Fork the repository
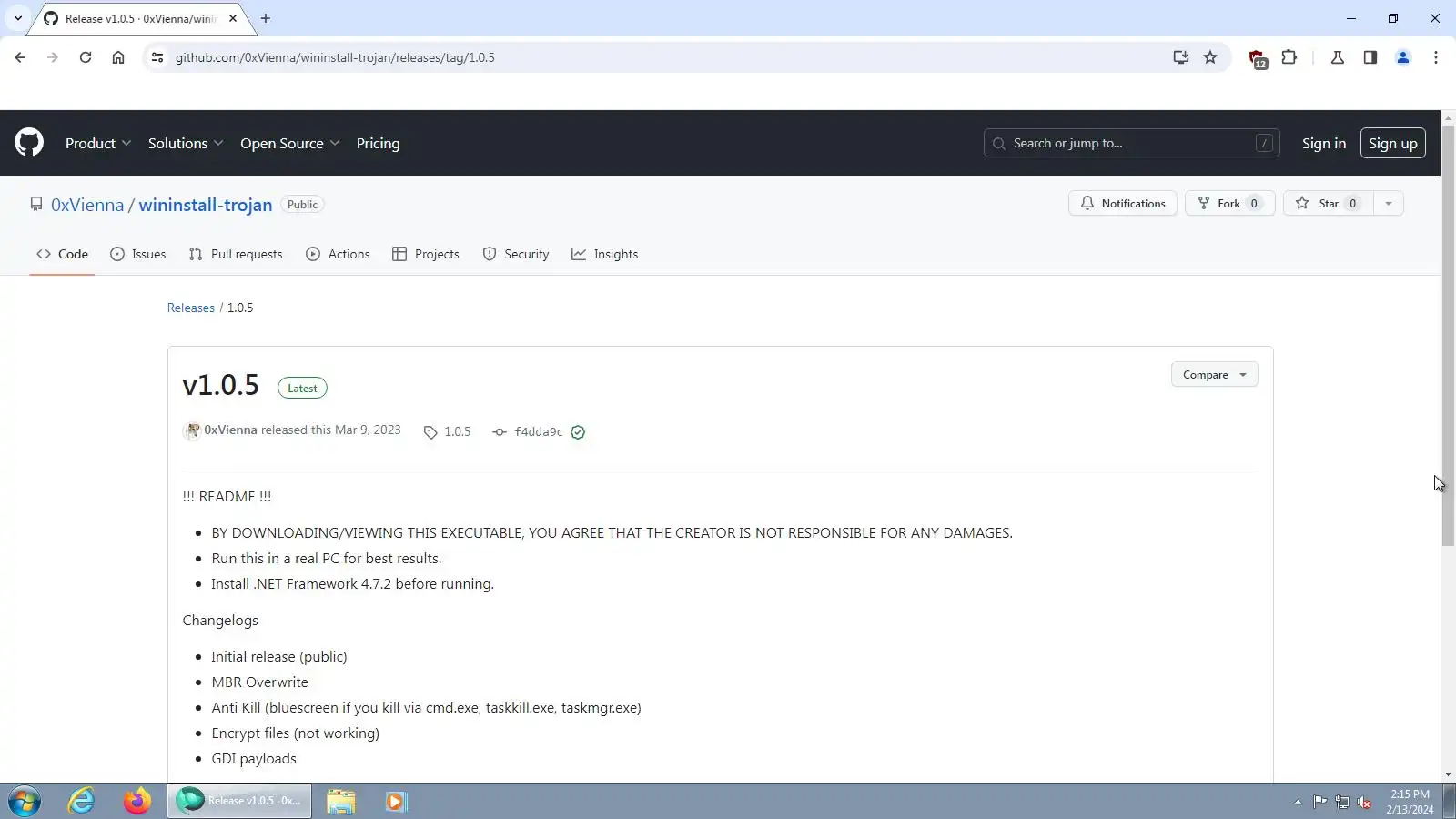This screenshot has width=1456, height=819. point(1229,203)
